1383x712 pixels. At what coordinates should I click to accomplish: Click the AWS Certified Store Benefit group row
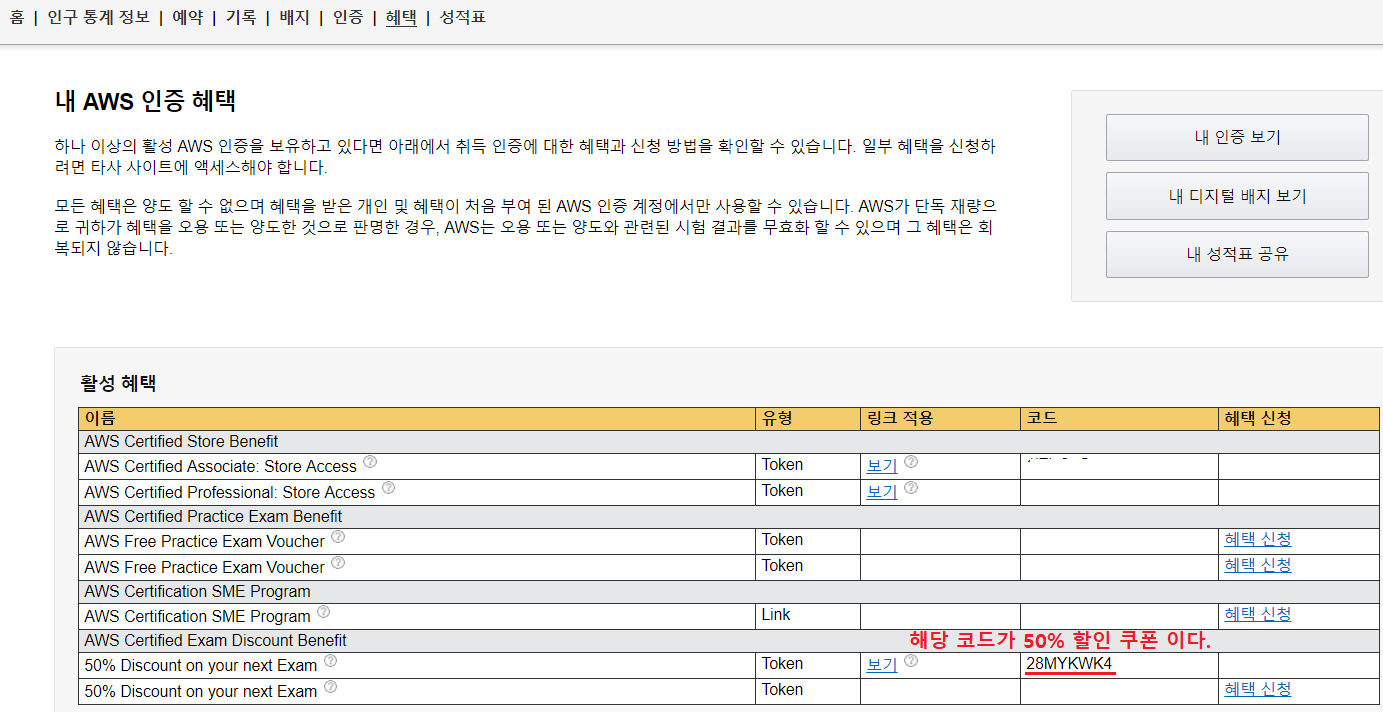pos(729,441)
